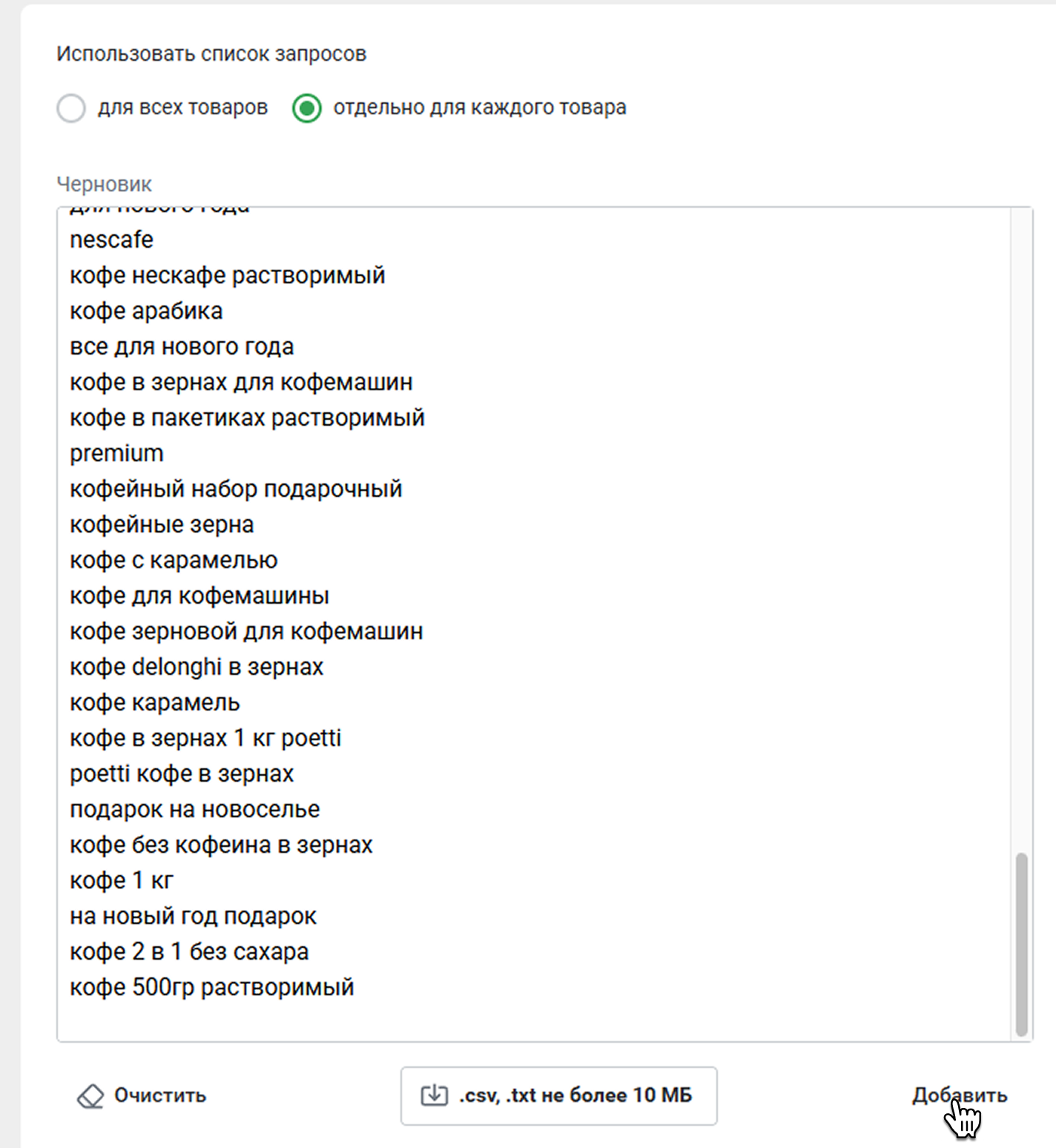Click the "кофе 500гр растворимый" last line

pos(211,987)
